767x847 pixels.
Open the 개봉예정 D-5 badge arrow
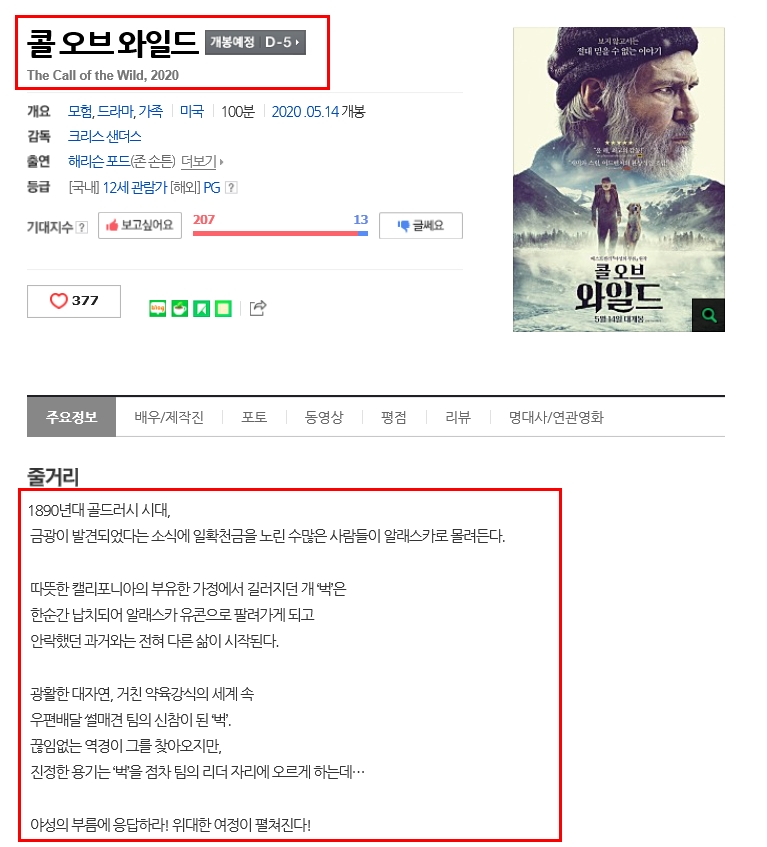pos(255,42)
